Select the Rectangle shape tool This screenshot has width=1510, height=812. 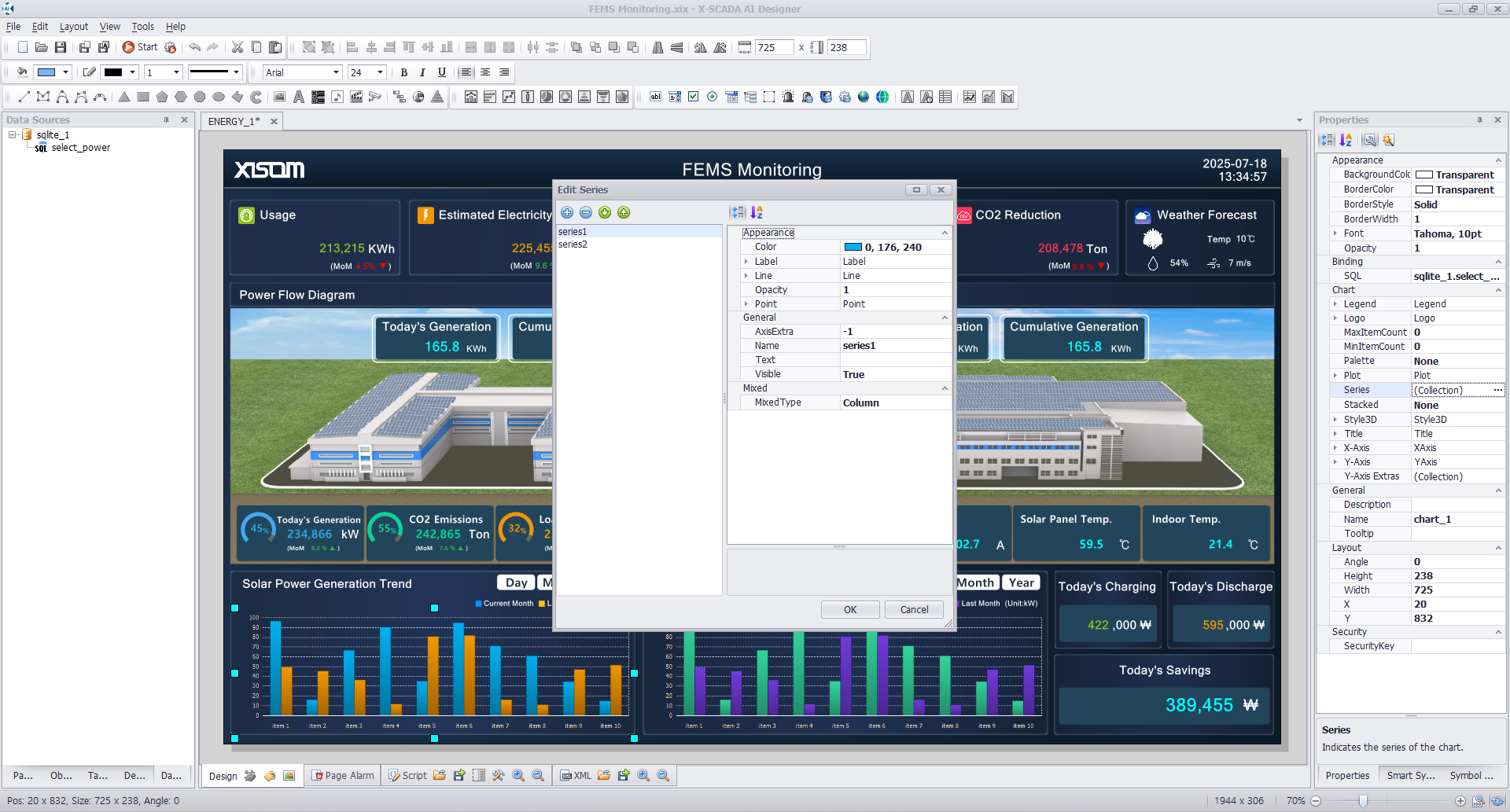[142, 97]
